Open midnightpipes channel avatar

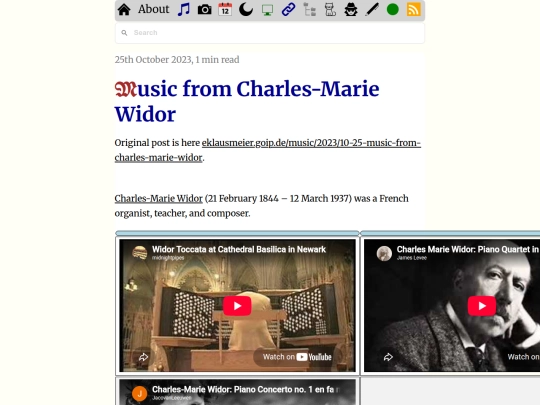(x=140, y=253)
